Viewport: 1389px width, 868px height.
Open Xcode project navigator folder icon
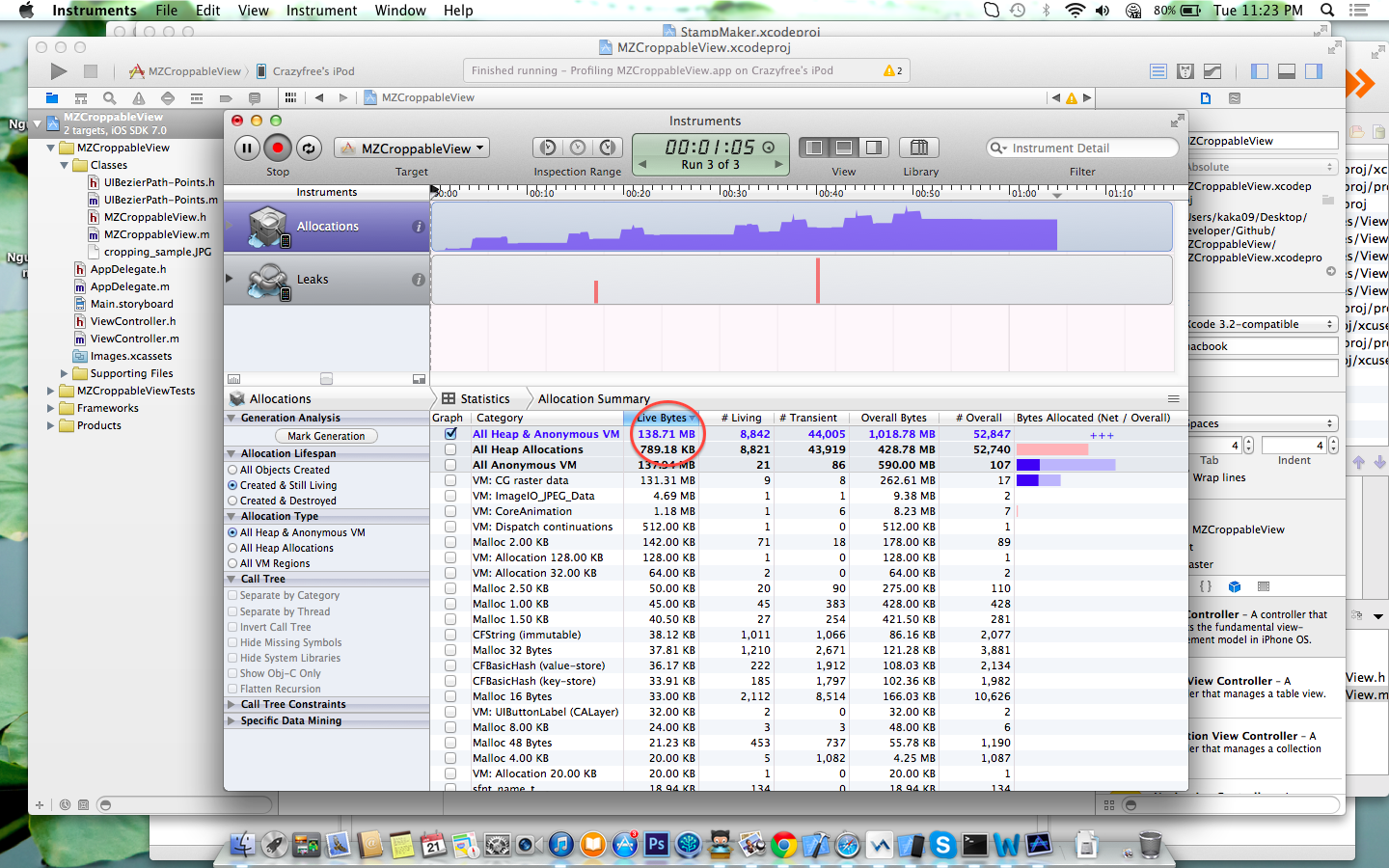pos(52,98)
